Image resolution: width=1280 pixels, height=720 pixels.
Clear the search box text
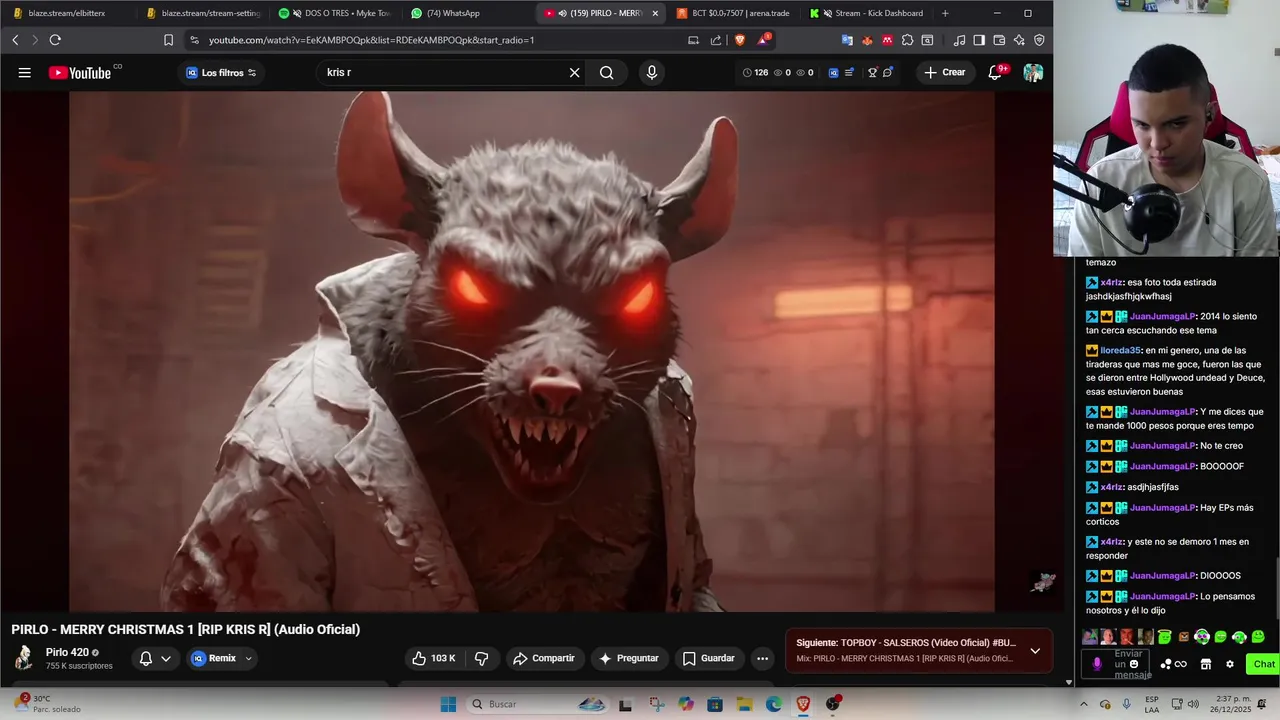pos(575,73)
